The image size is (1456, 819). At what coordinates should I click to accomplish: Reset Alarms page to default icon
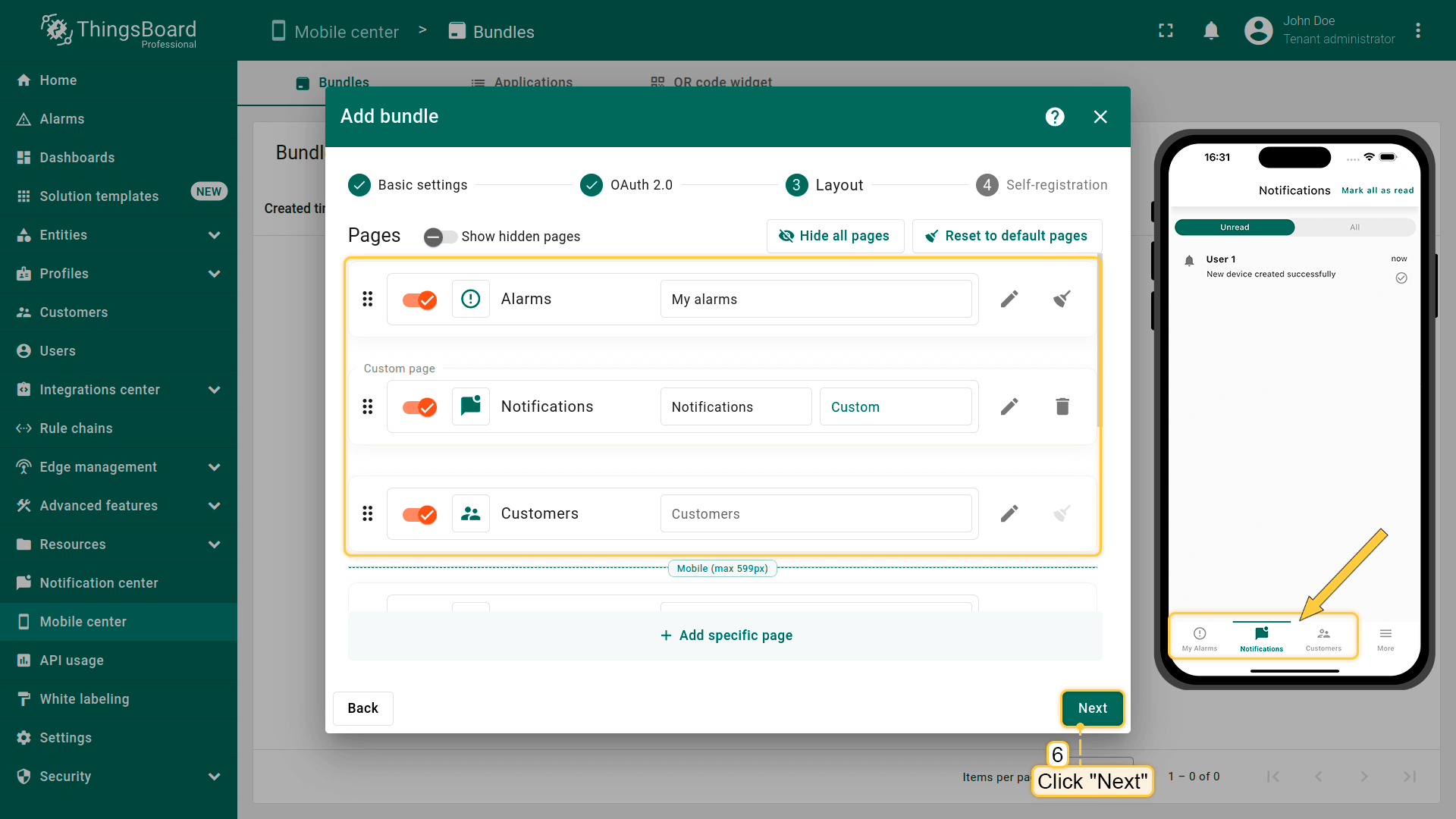1062,299
